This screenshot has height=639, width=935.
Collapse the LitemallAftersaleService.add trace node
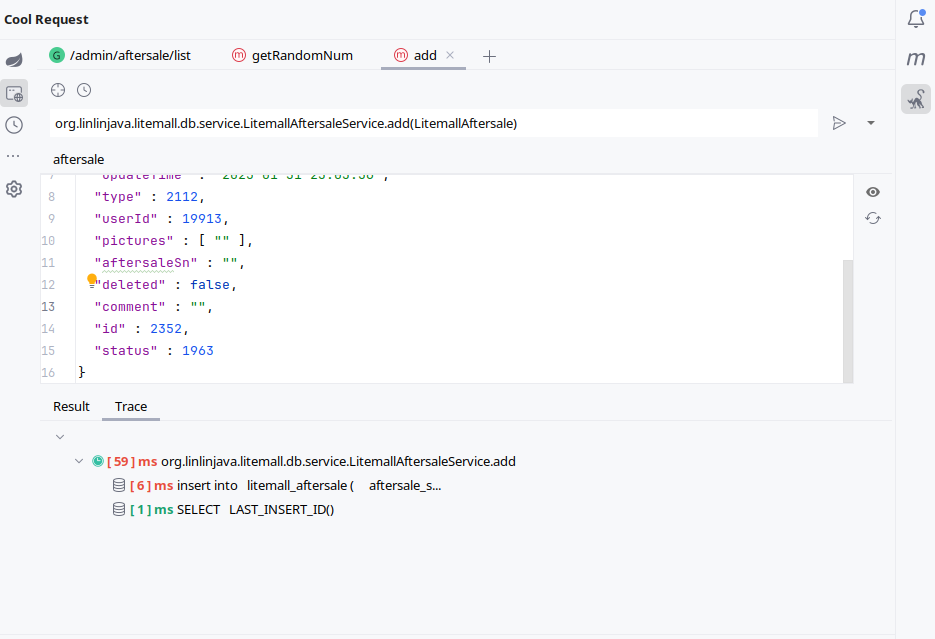(x=79, y=462)
